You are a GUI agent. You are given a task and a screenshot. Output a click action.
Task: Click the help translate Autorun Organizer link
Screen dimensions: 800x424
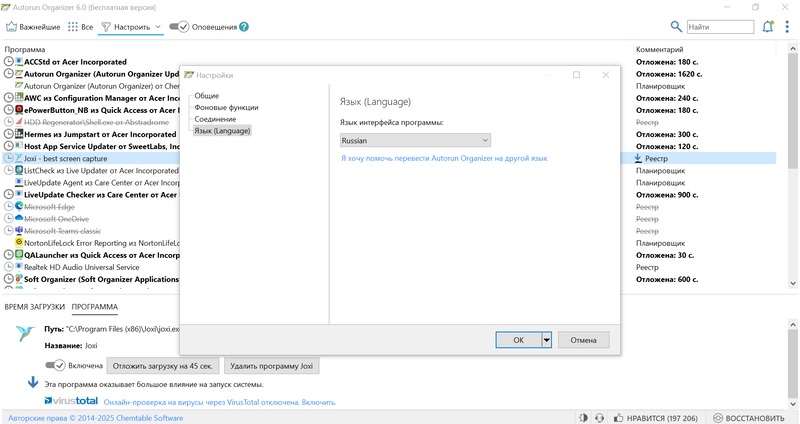tap(443, 158)
